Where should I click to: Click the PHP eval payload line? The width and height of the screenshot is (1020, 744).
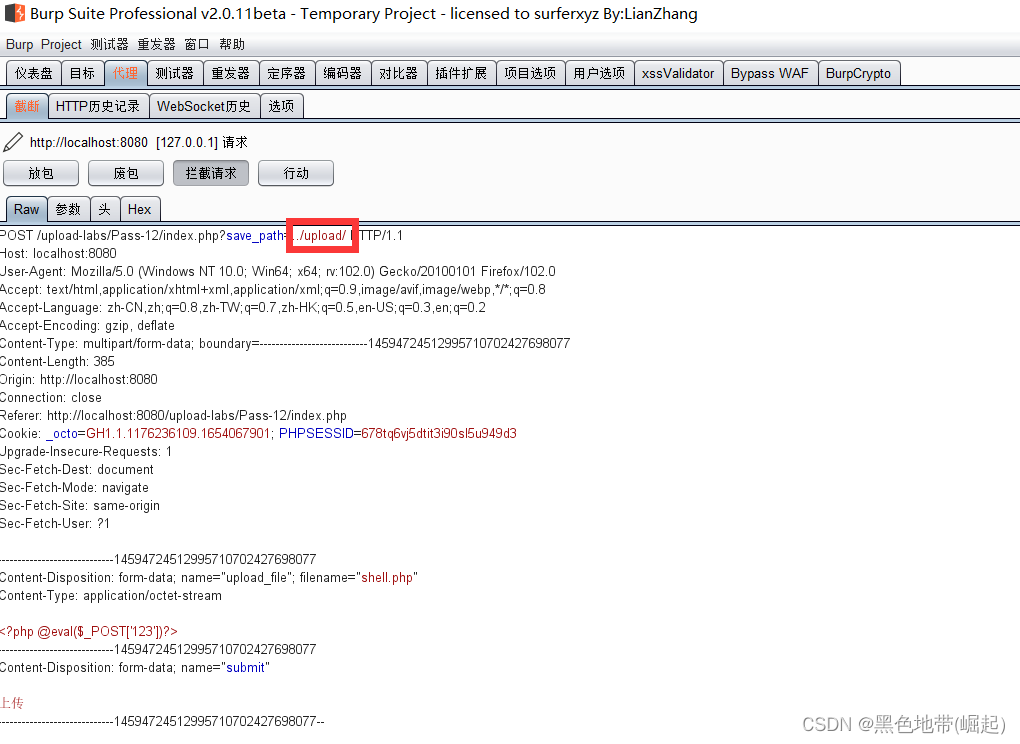[x=88, y=631]
